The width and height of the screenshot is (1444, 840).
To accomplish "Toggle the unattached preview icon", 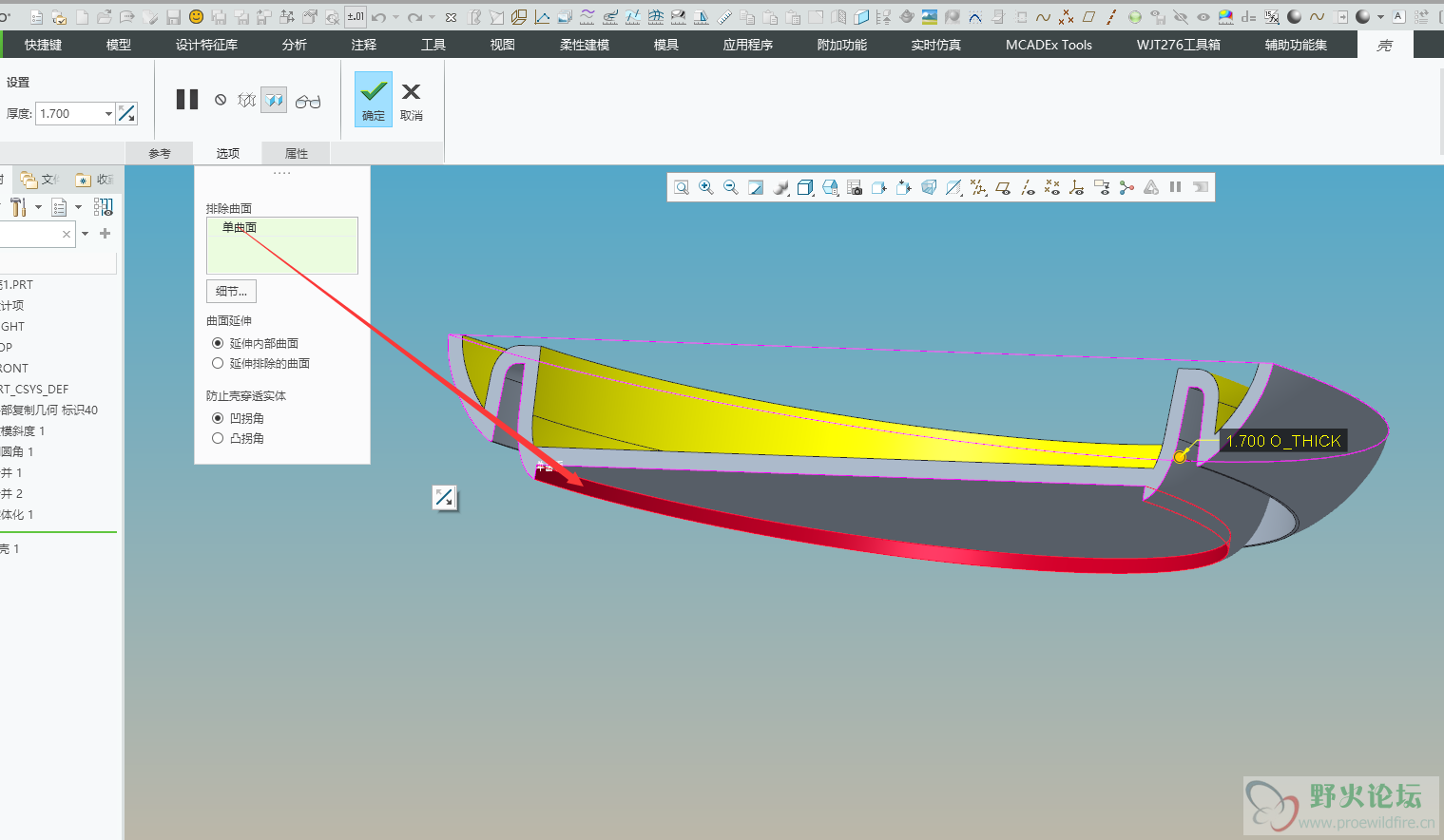I will coord(247,100).
